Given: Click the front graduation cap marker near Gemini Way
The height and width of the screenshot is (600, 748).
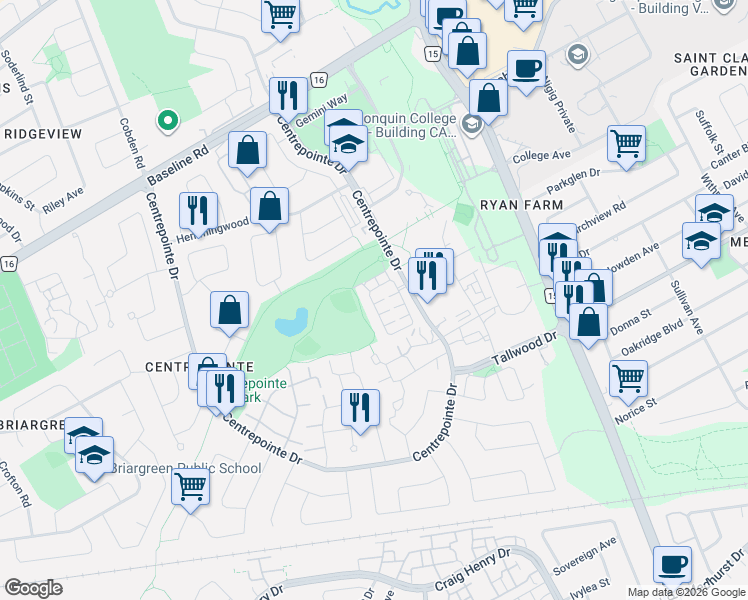Looking at the screenshot, I should (x=348, y=147).
